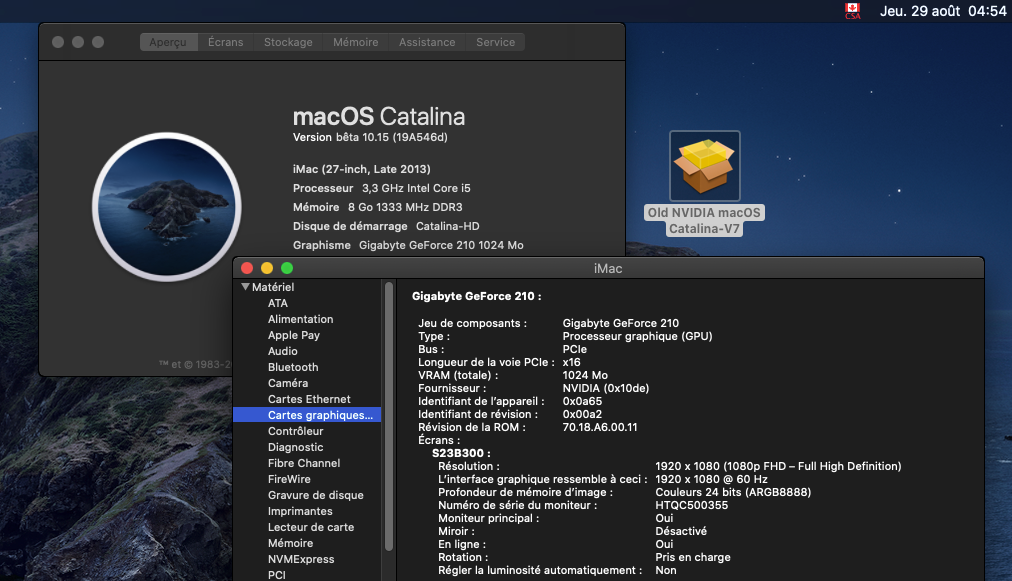Select Contrôleur in the sidebar
This screenshot has height=581, width=1012.
(296, 431)
